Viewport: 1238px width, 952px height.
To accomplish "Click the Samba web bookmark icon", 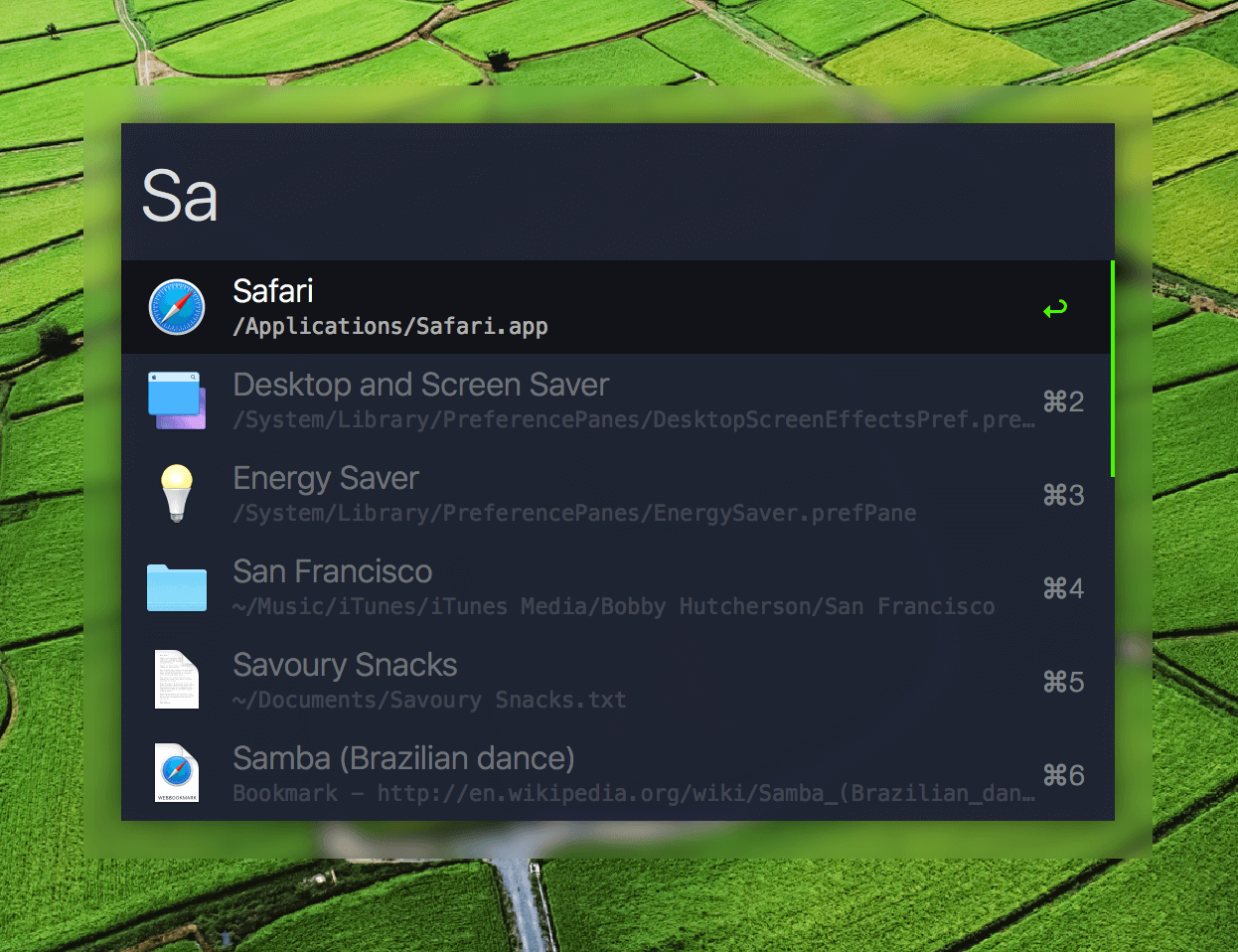I will pyautogui.click(x=177, y=772).
